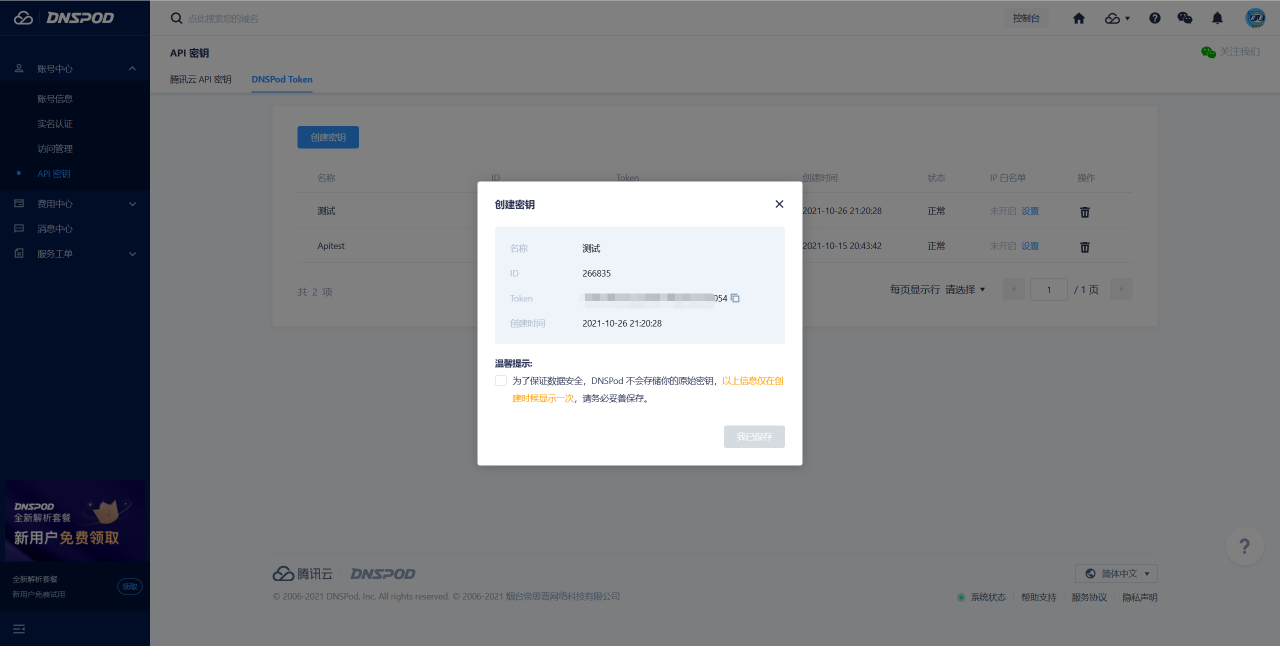Open the 简体中文 language dropdown
This screenshot has height=646, width=1280.
1117,573
